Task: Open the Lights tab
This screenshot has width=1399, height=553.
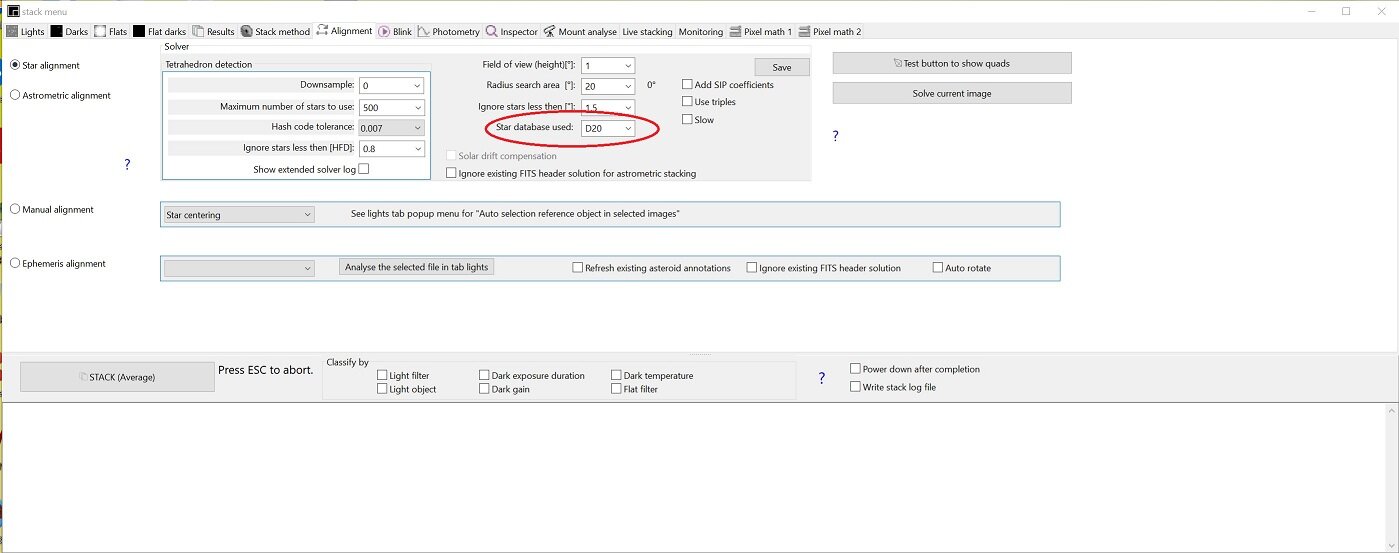Action: [x=26, y=31]
